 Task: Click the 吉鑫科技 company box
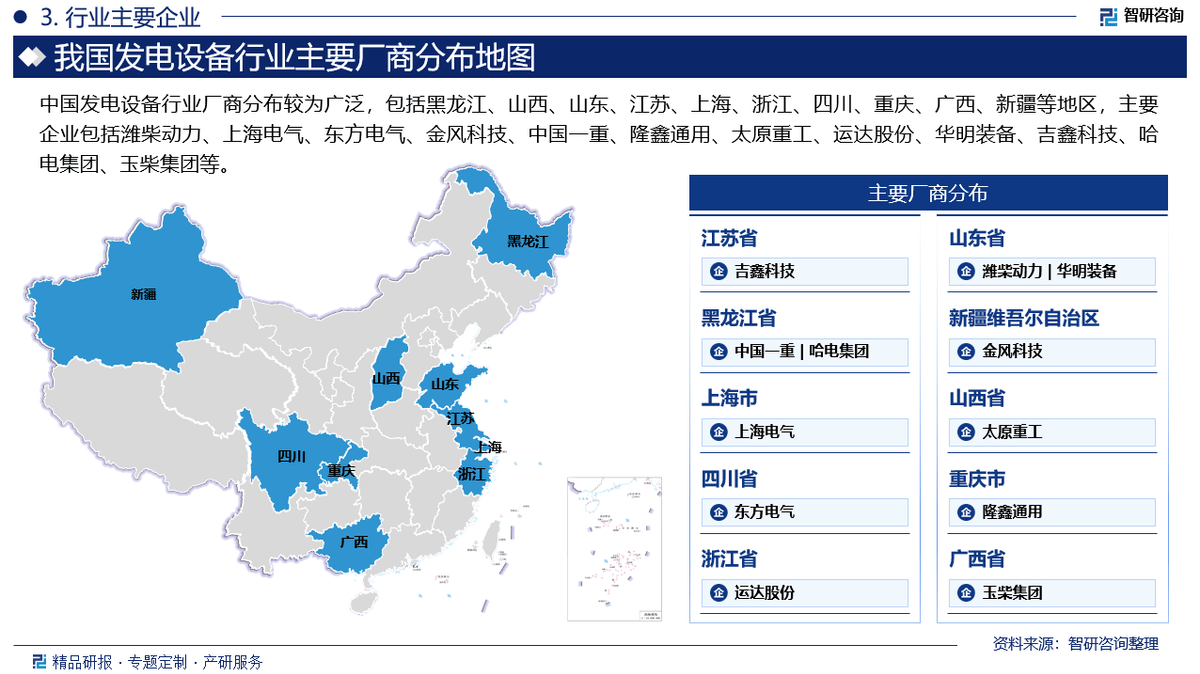tap(804, 271)
